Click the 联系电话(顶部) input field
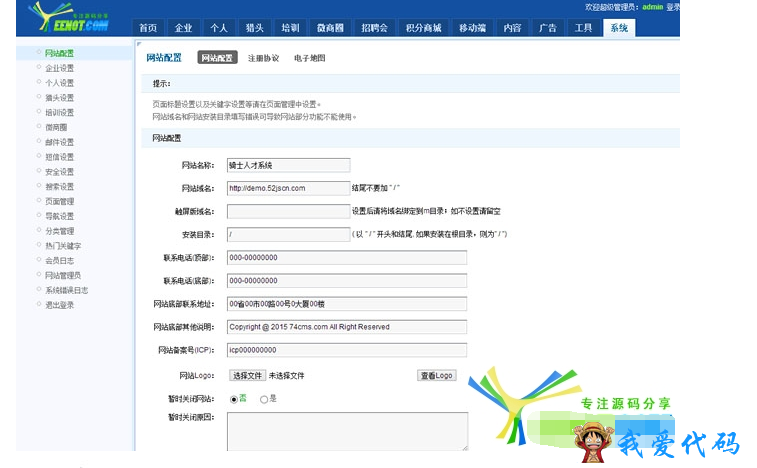 coord(347,258)
